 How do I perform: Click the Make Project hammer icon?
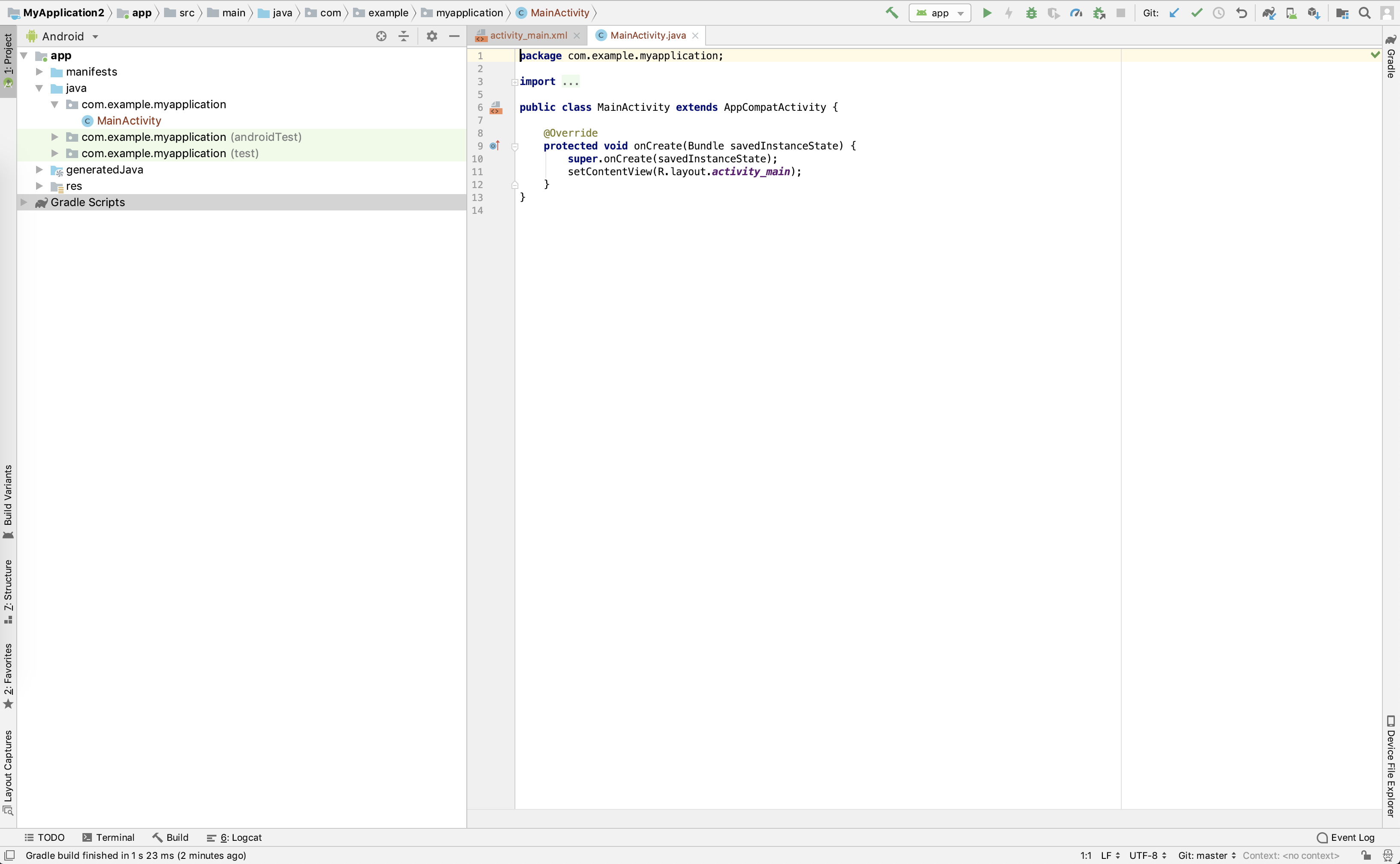point(892,12)
